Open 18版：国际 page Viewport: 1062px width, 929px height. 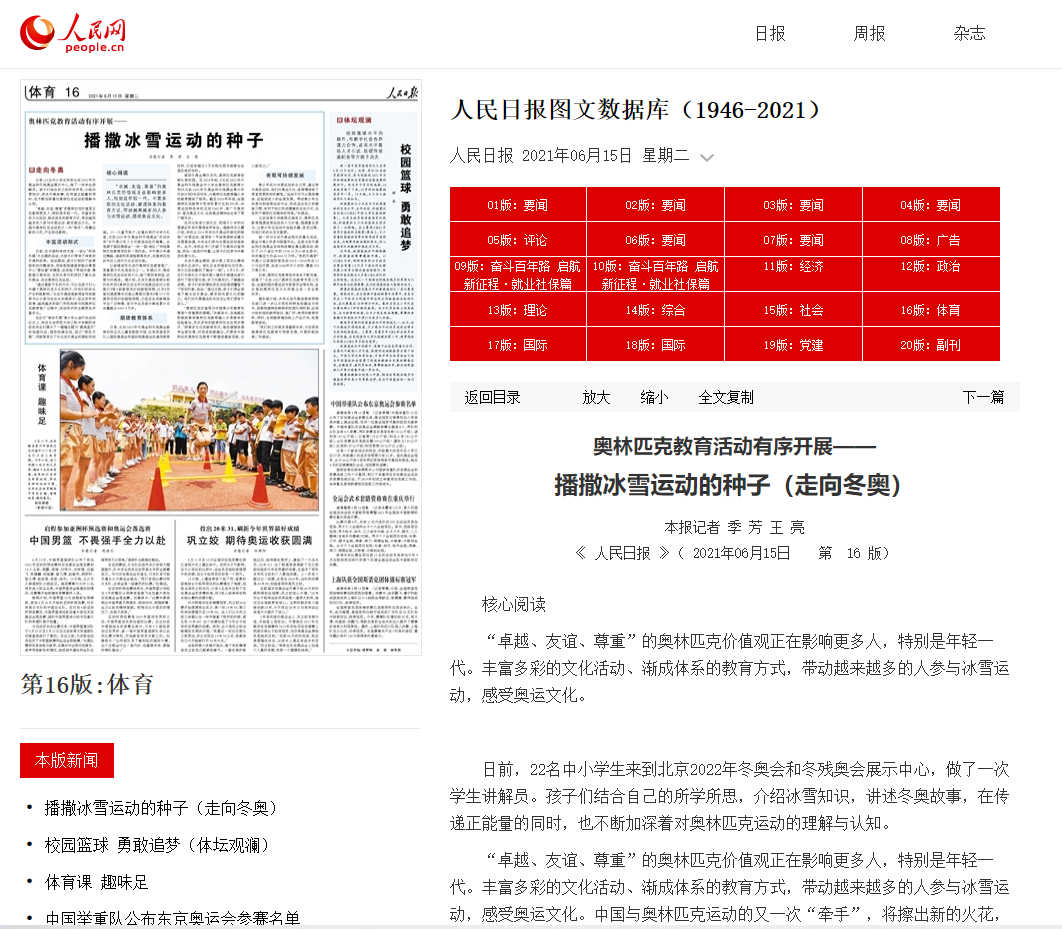[x=656, y=345]
